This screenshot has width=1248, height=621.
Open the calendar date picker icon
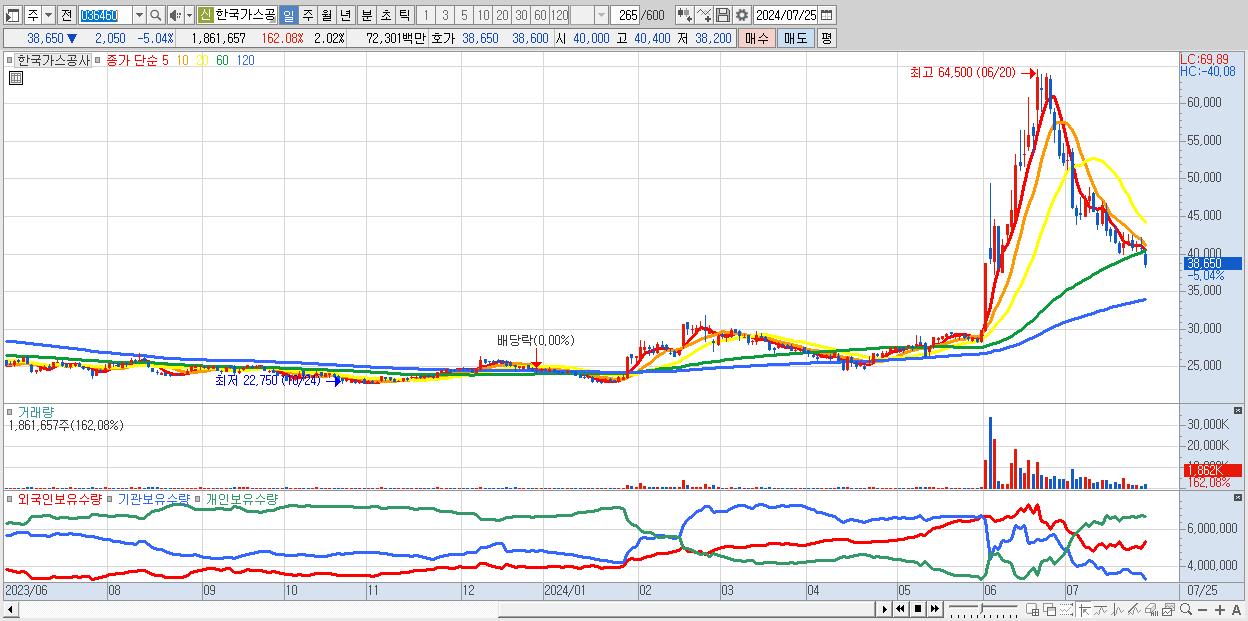coord(827,15)
